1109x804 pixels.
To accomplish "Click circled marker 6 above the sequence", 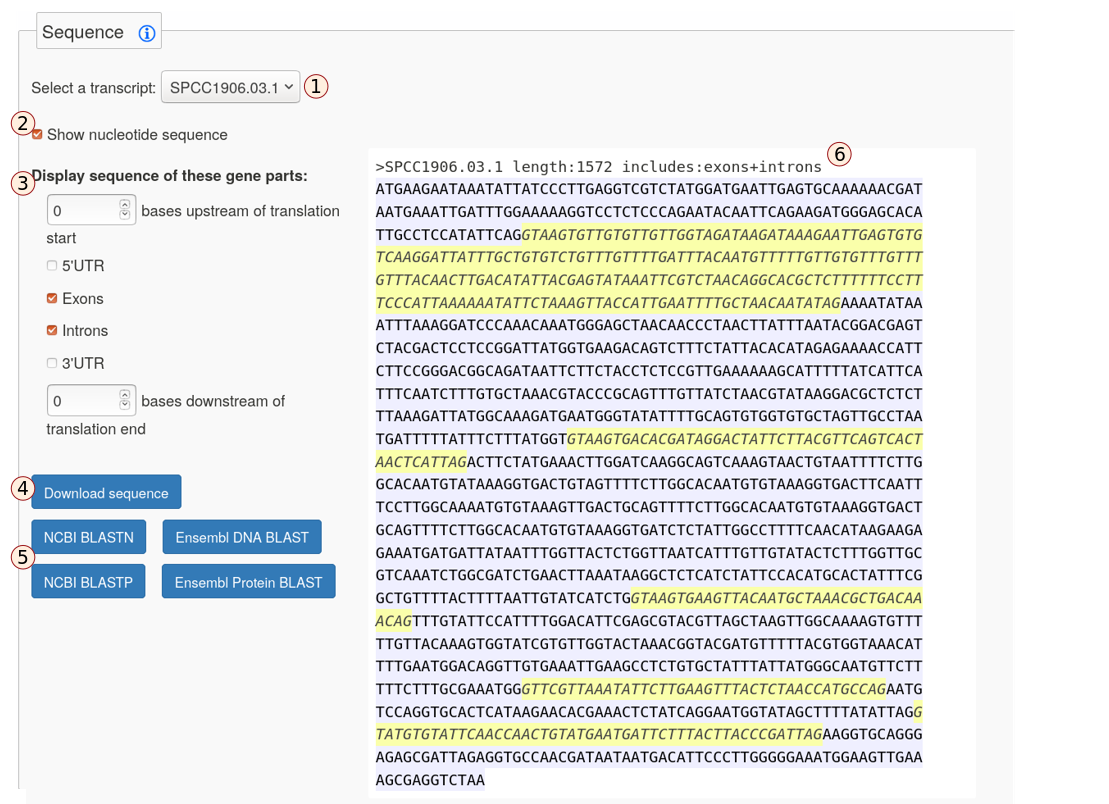I will 839,154.
